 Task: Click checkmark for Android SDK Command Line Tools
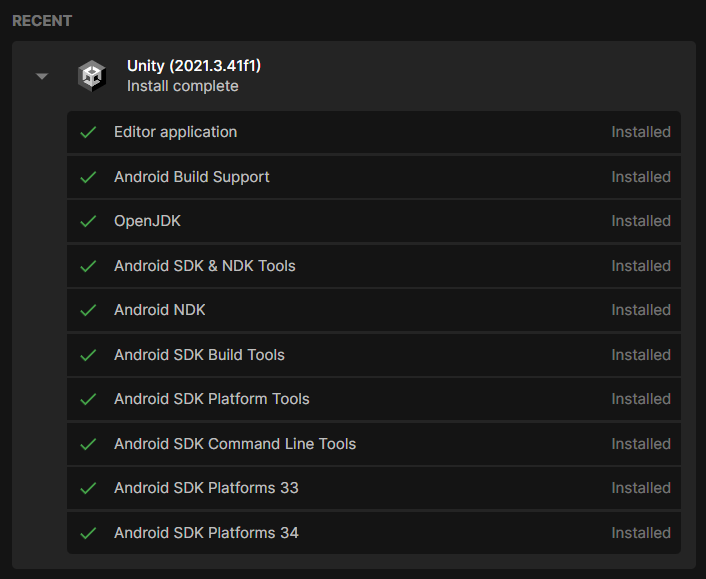[88, 444]
